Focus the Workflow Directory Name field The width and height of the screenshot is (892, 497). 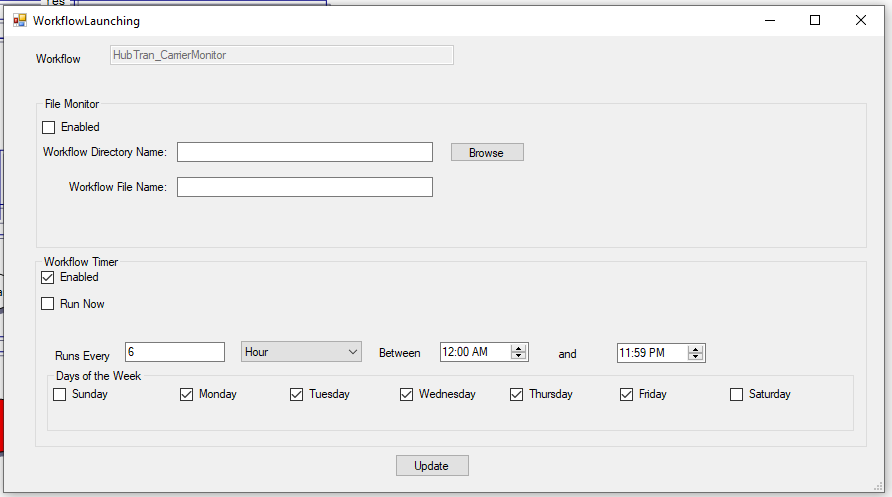(304, 152)
